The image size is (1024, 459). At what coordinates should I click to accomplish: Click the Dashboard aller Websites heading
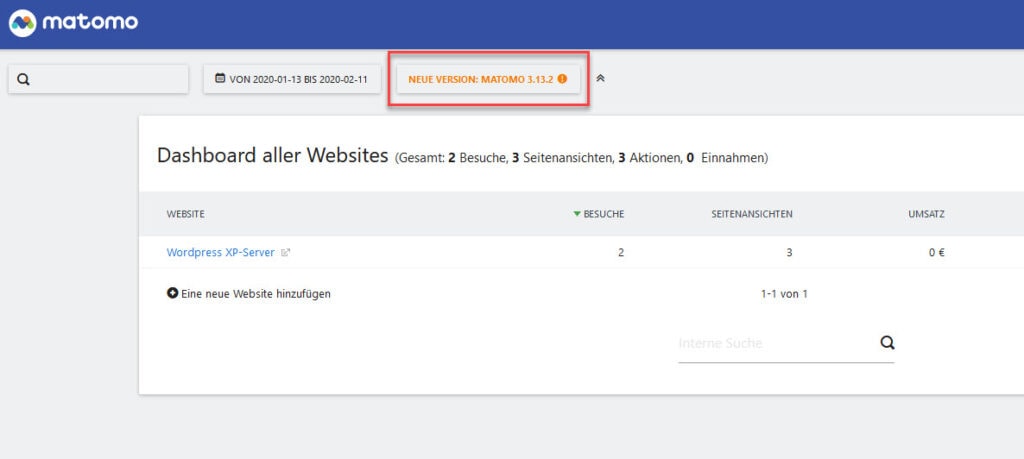point(273,155)
